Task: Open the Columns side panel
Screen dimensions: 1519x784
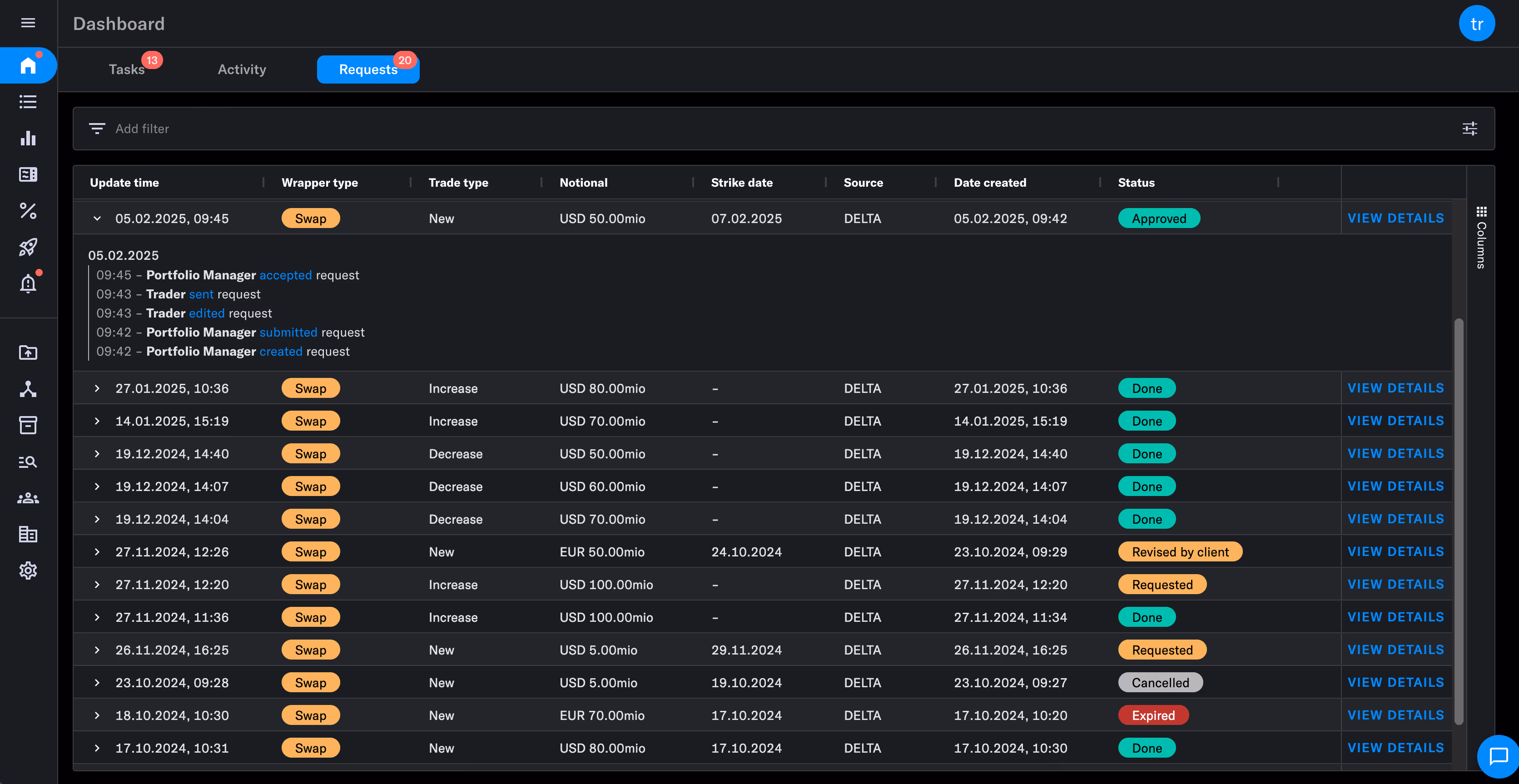Action: coord(1481,238)
